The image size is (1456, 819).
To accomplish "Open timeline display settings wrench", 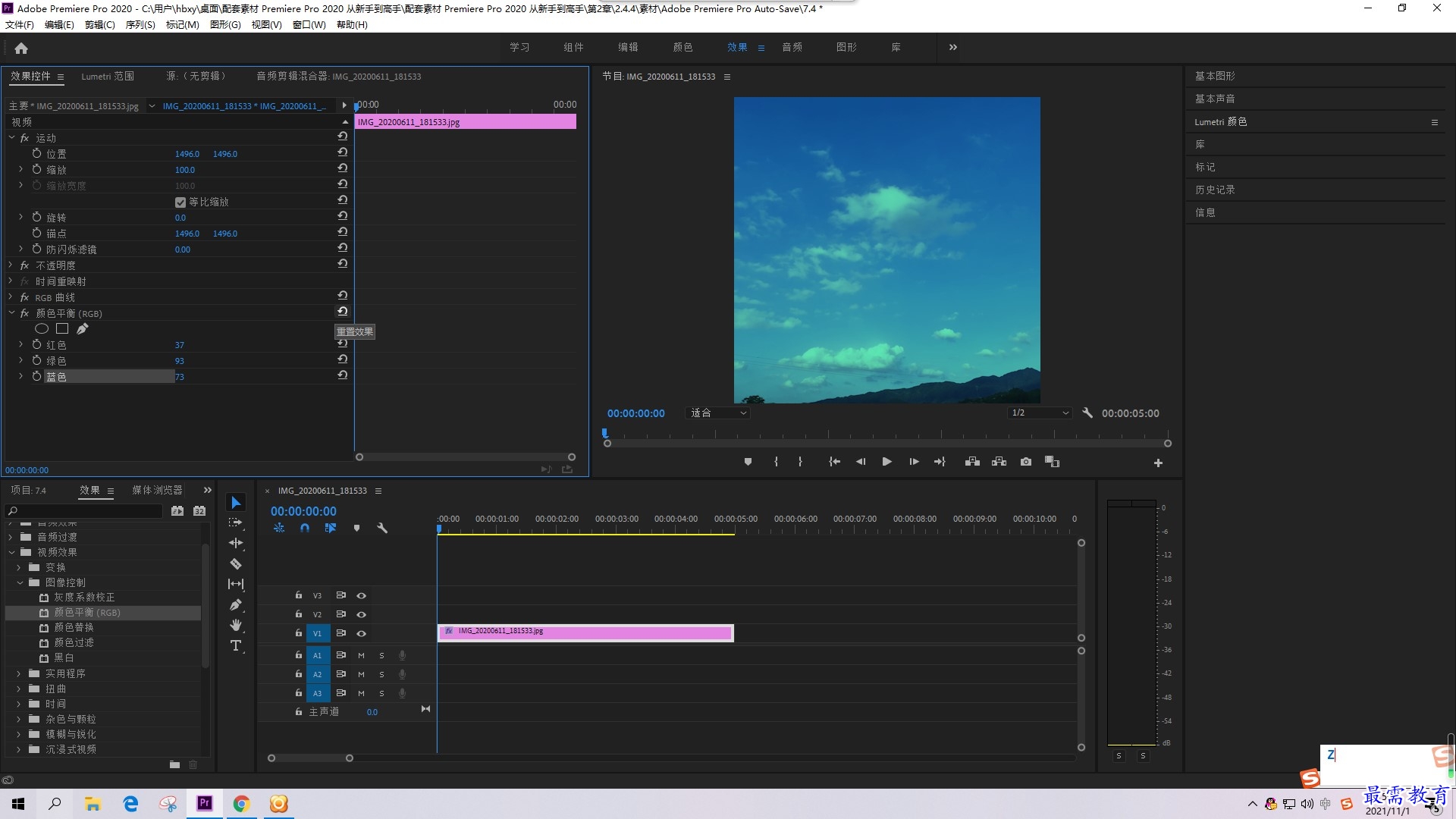I will [382, 528].
